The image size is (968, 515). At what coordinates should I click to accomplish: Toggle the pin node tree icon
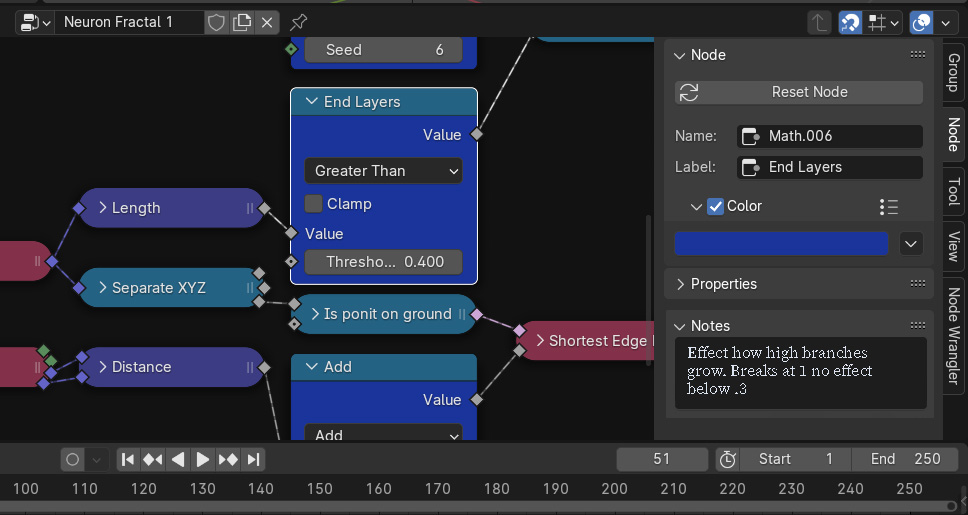click(x=298, y=23)
